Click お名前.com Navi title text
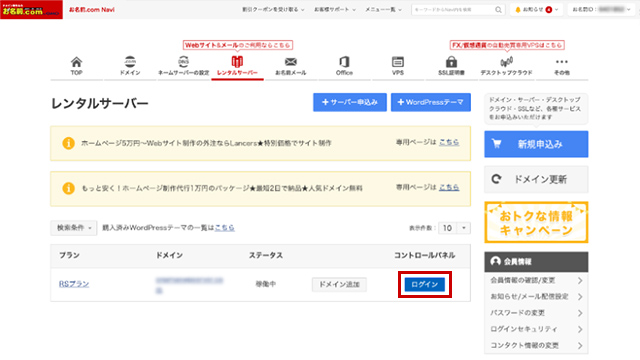Screen dimensions: 640x360 coord(91,9)
